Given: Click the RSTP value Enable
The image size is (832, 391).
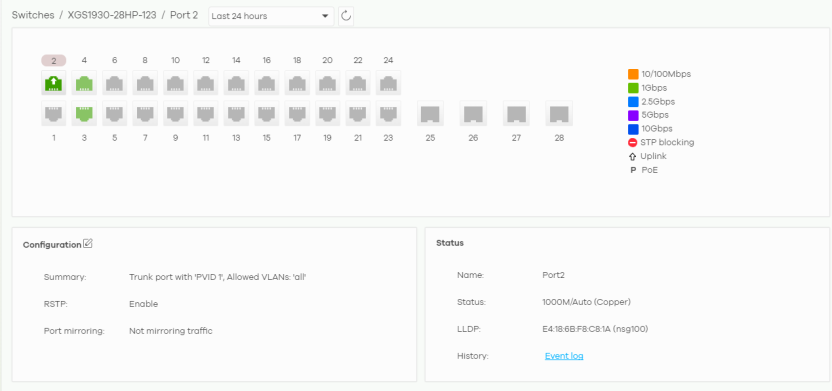Looking at the screenshot, I should tap(143, 304).
